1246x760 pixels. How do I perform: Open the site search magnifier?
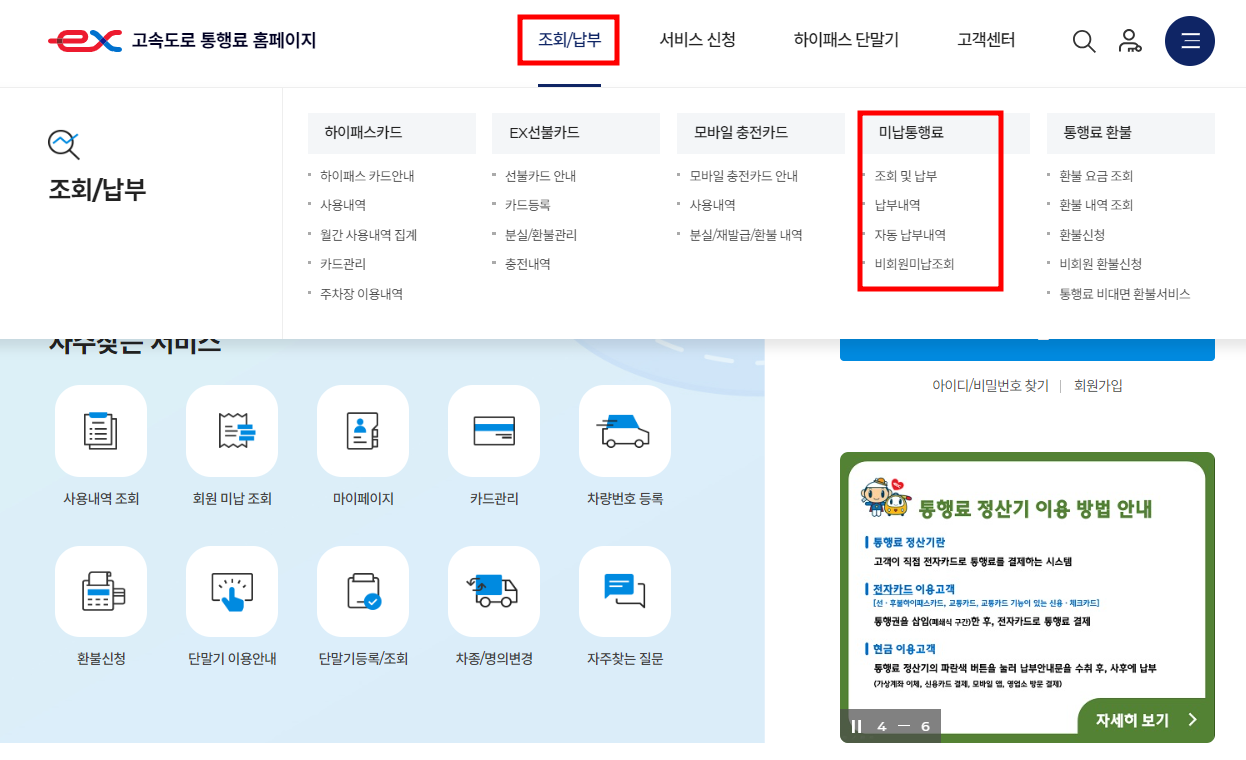1084,41
